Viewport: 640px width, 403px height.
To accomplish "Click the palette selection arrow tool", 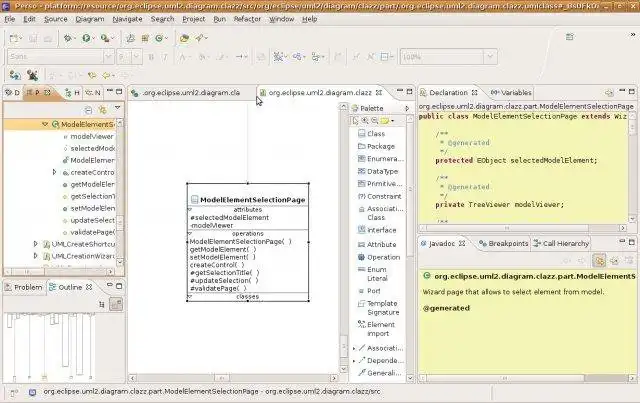I will tap(354, 121).
